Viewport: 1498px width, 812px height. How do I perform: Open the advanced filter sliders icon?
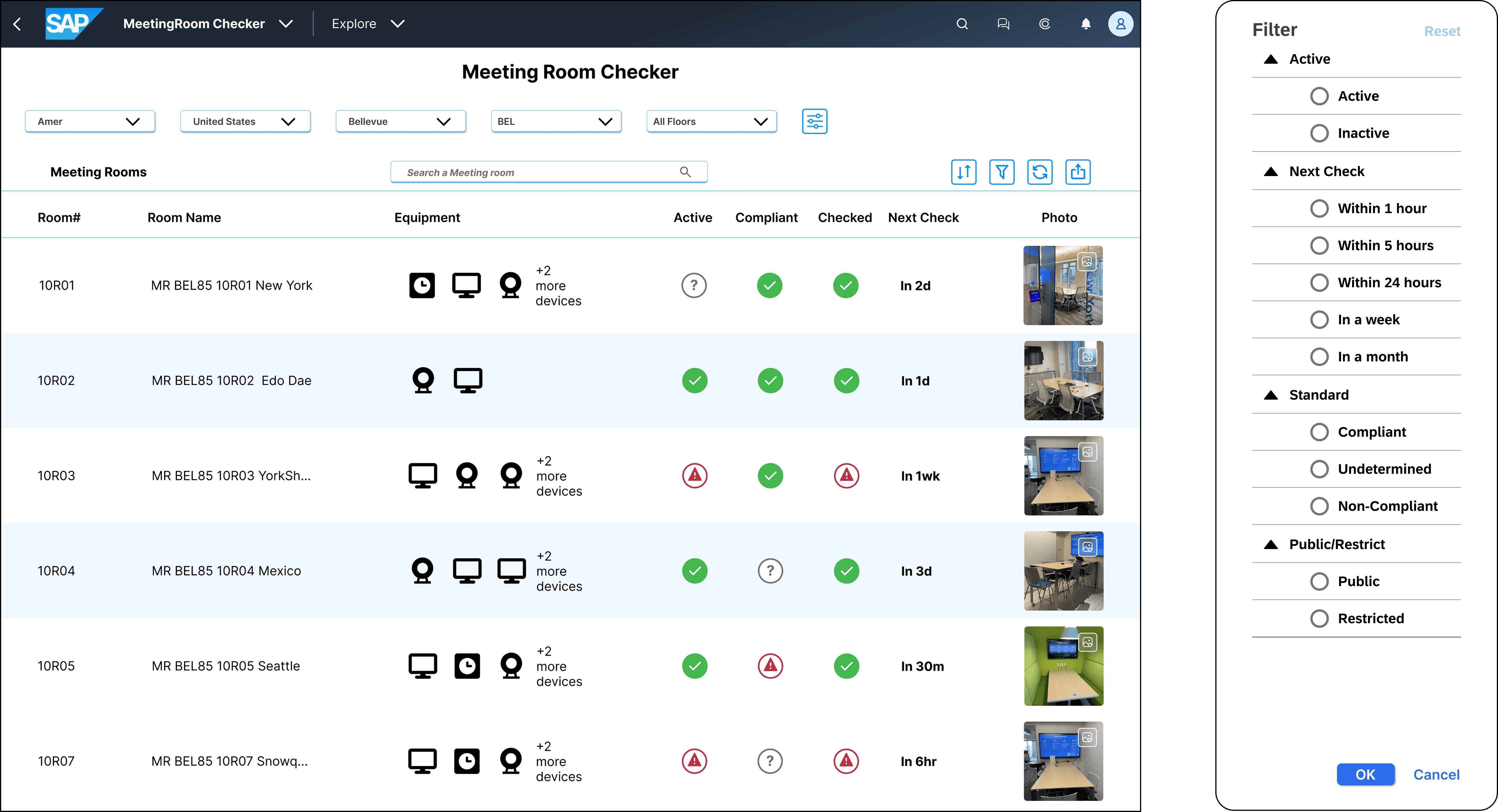[814, 121]
